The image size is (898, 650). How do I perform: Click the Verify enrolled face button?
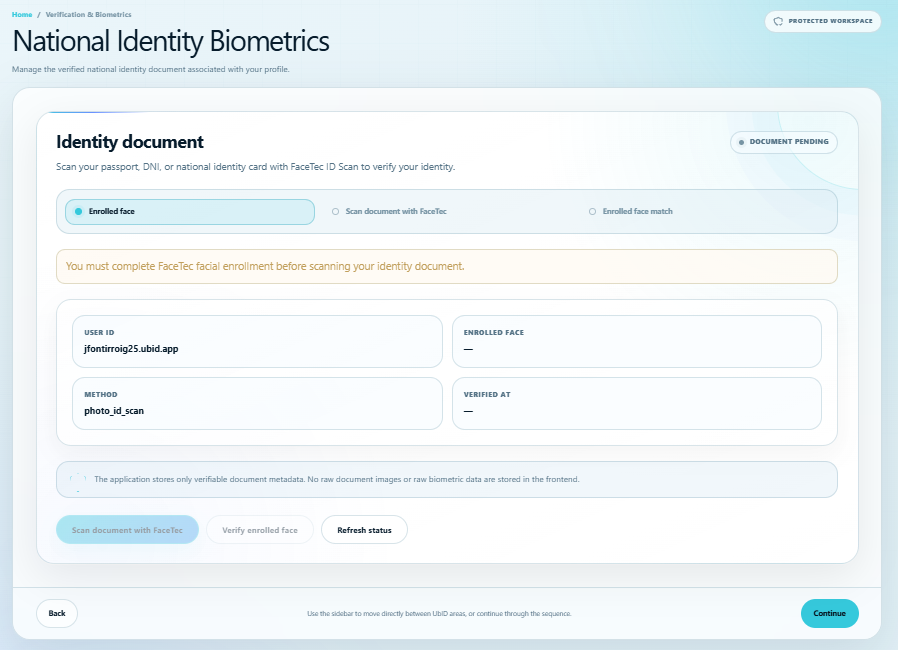click(x=260, y=530)
